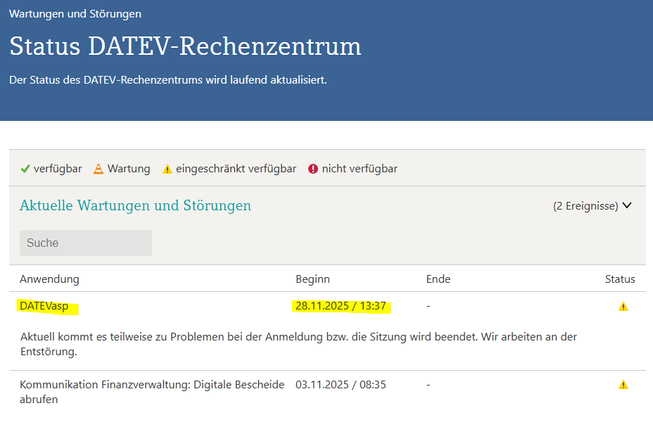The image size is (653, 422).
Task: Click the subtitle about laufend aktualisiert
Action: point(168,80)
